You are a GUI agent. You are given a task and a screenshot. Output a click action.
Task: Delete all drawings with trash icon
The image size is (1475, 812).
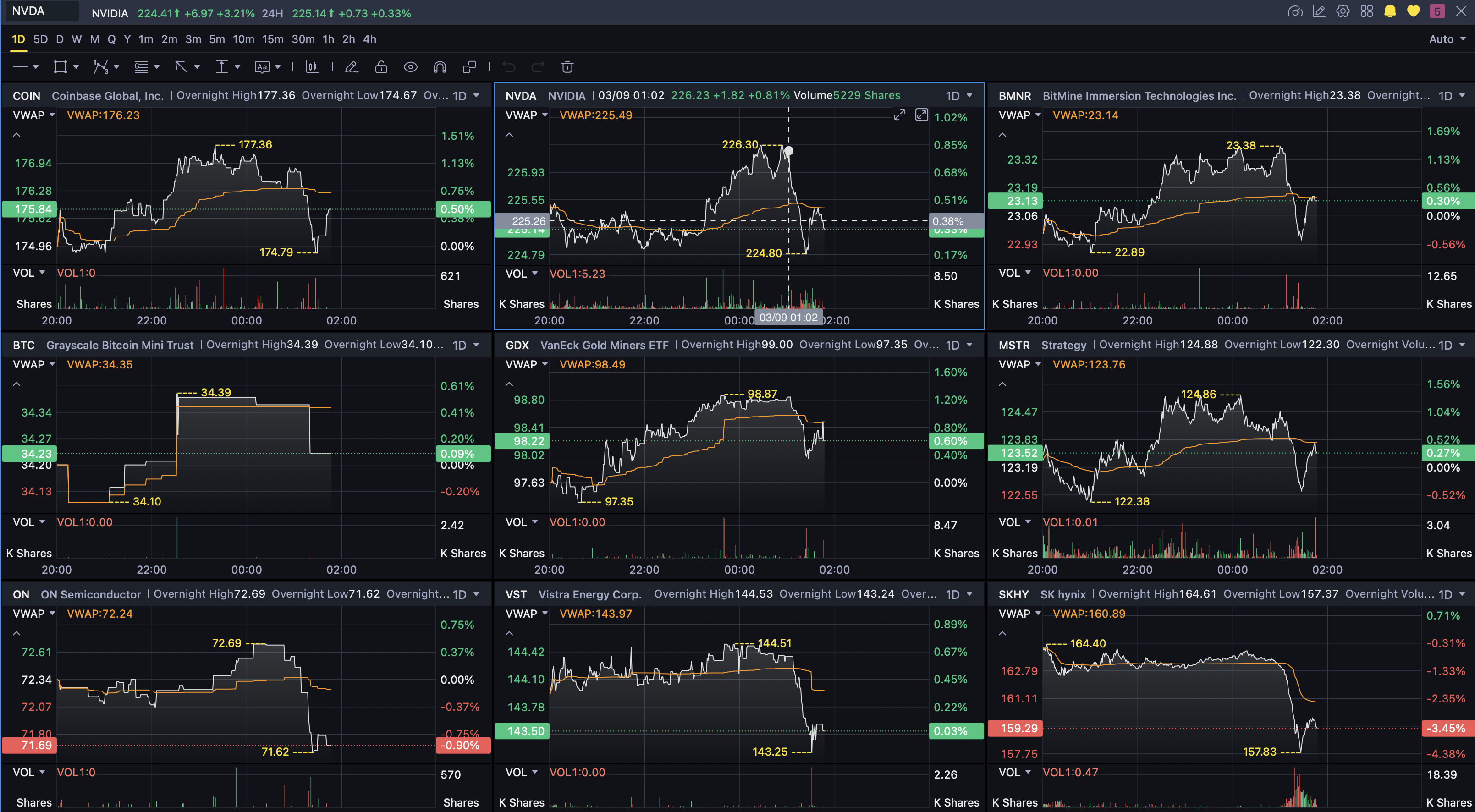[567, 67]
